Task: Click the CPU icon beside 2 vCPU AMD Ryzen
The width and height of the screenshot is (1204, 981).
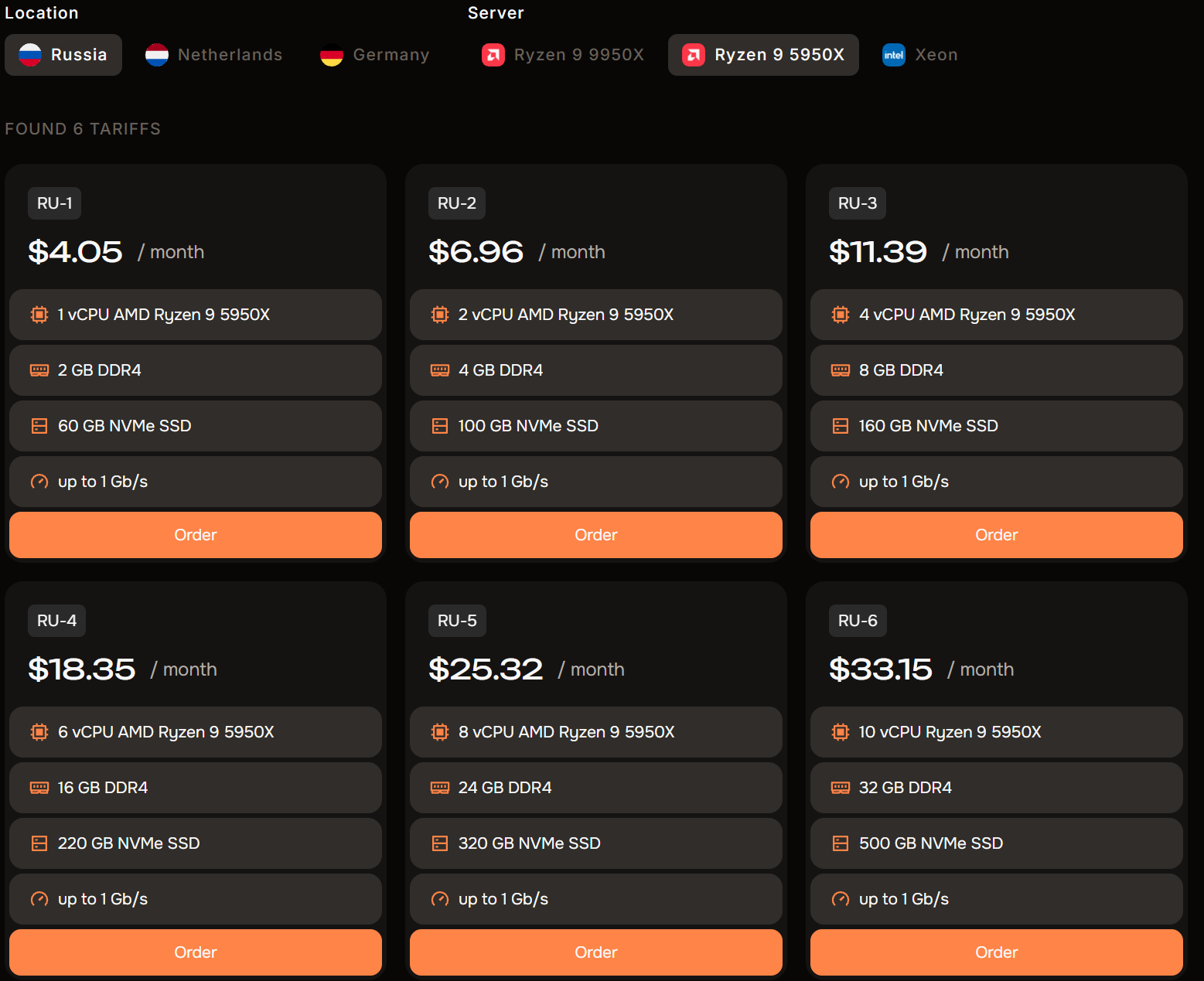Action: point(440,315)
